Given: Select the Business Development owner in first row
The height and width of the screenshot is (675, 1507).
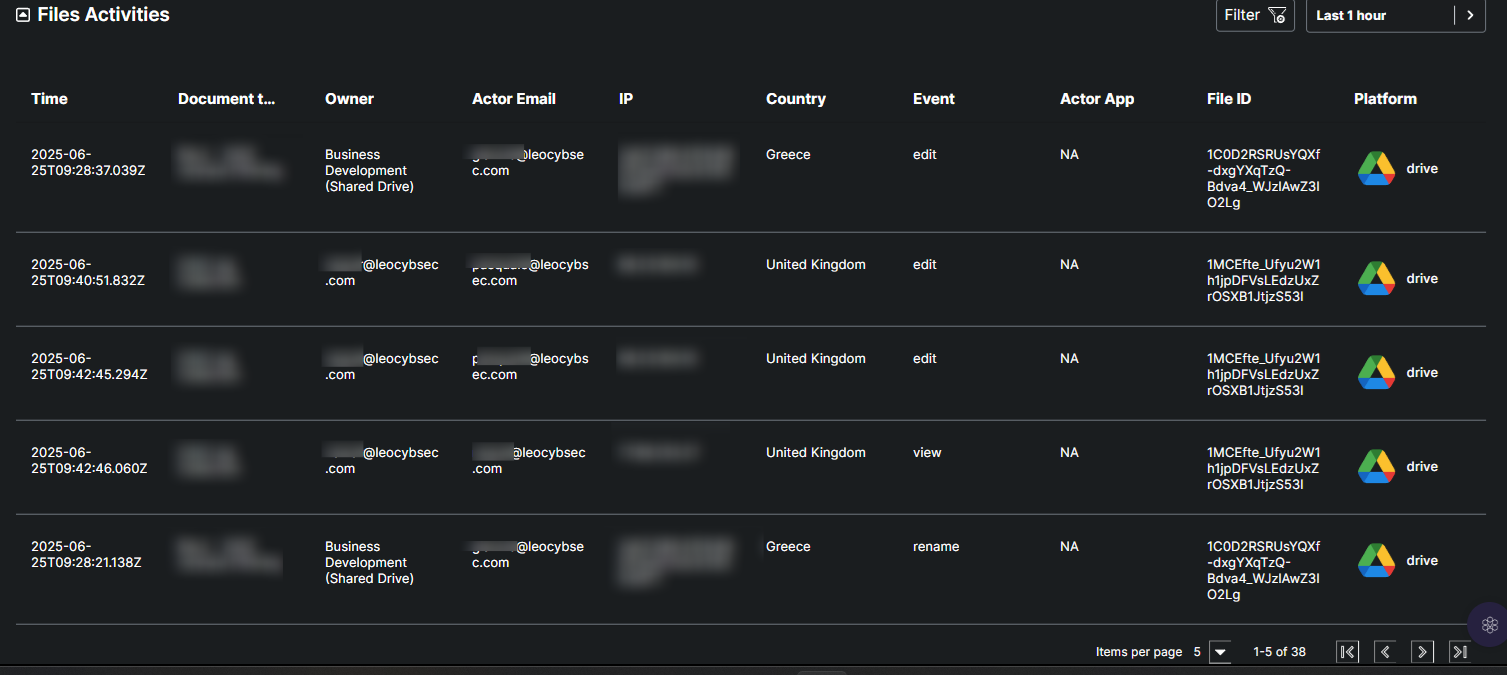Looking at the screenshot, I should point(369,170).
